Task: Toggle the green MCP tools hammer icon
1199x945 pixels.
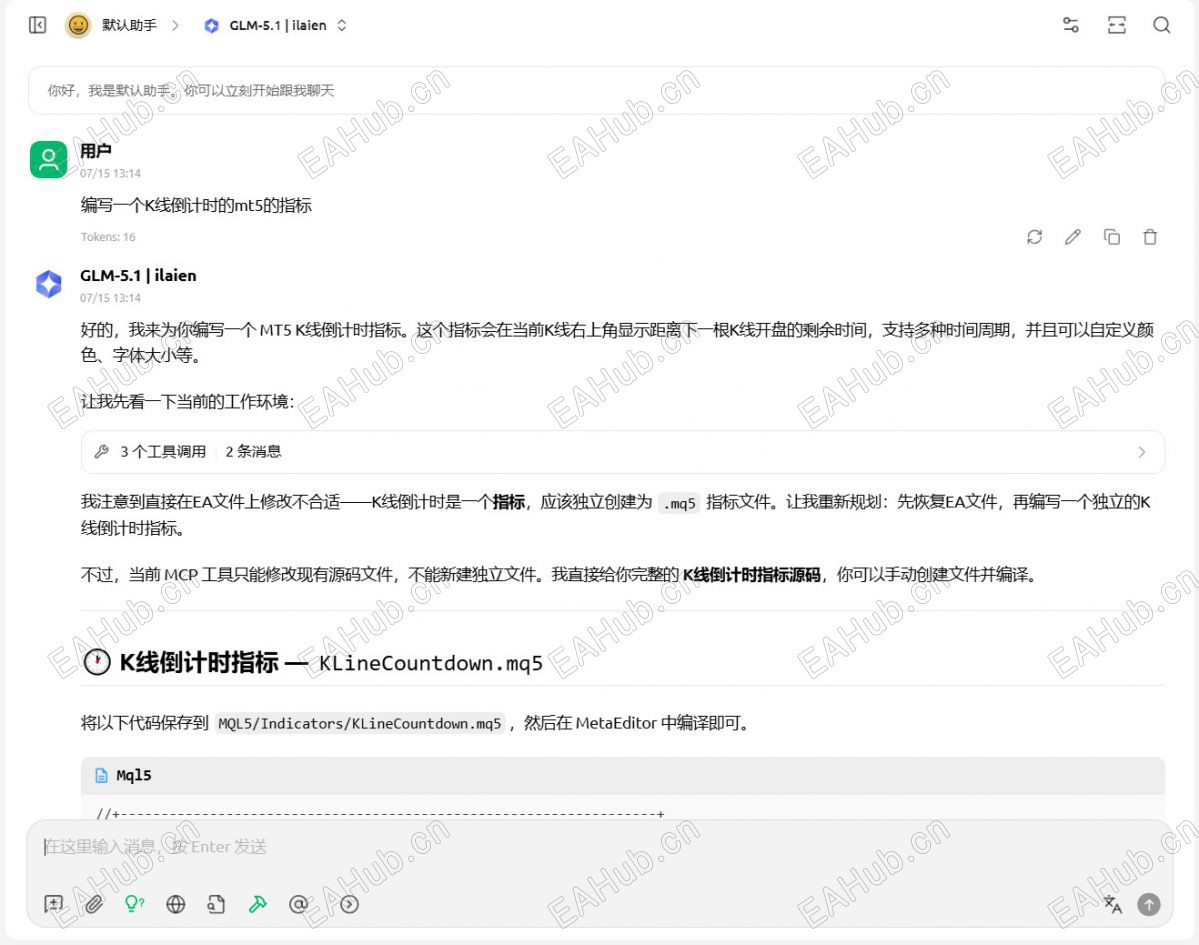Action: point(258,904)
